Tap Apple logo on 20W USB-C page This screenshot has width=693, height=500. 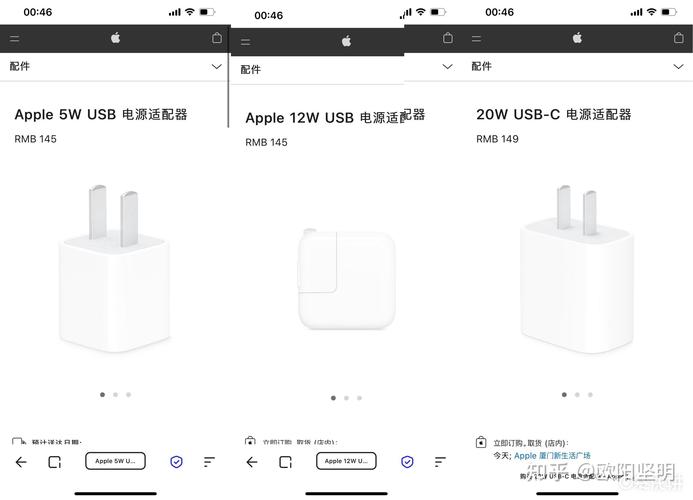click(577, 38)
